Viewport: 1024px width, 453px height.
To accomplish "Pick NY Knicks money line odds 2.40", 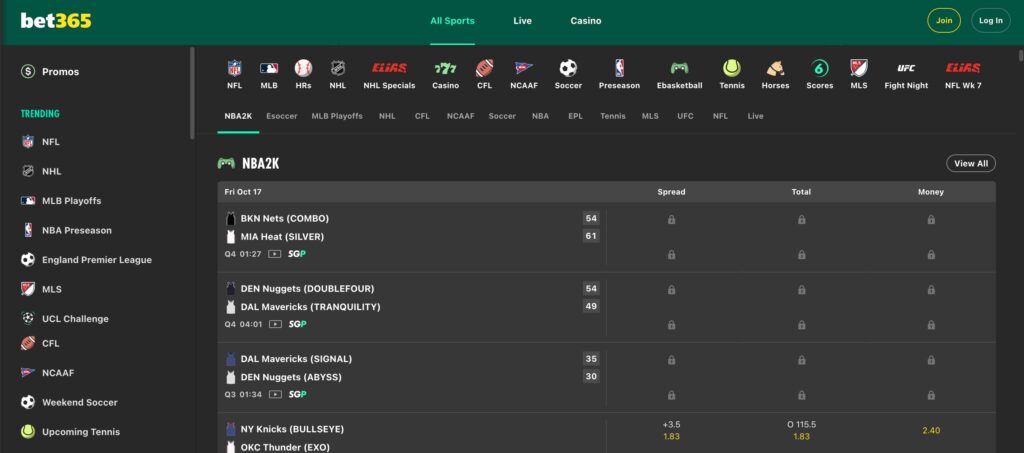I will point(930,430).
